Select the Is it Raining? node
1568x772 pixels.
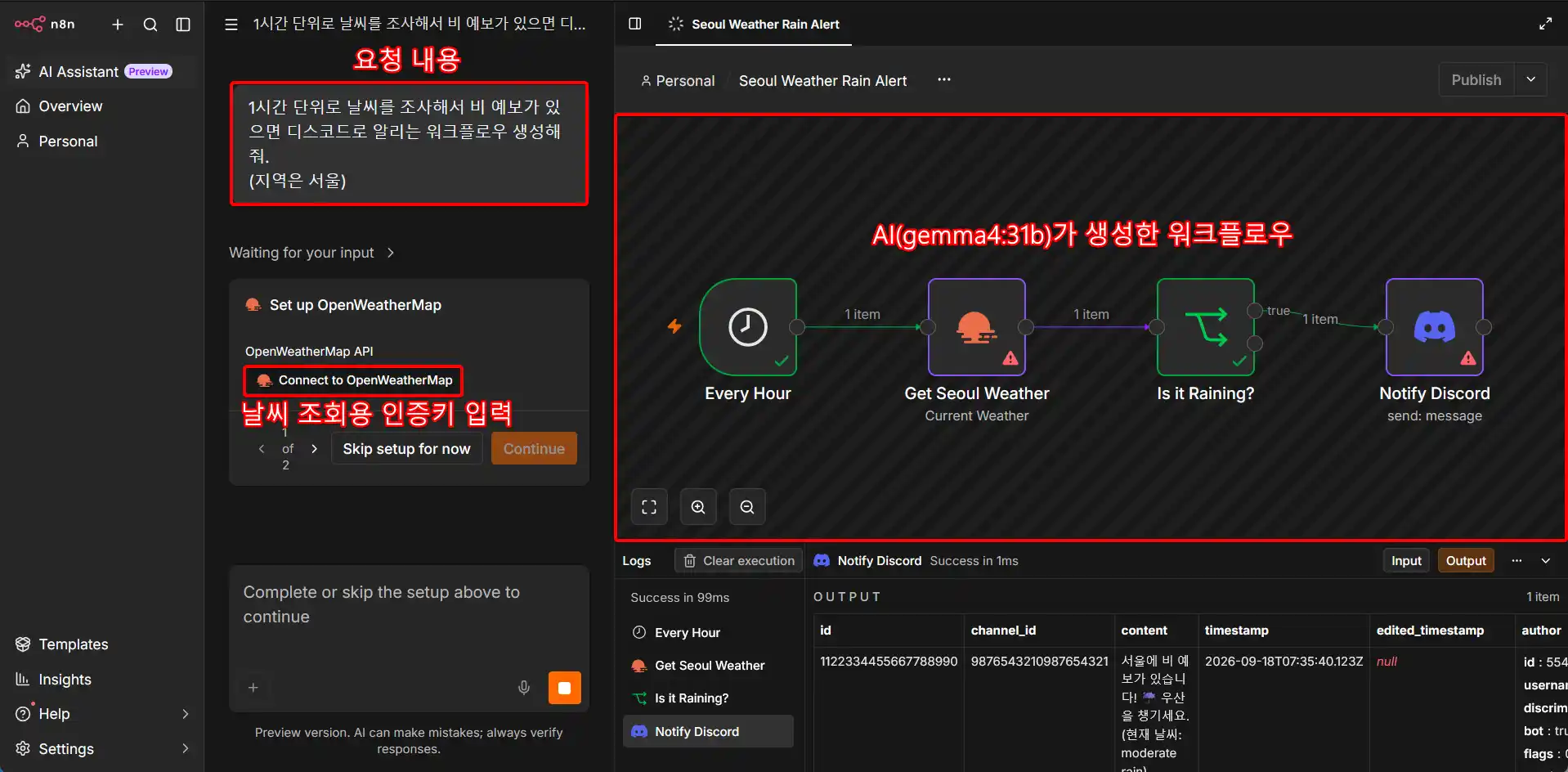pyautogui.click(x=1206, y=327)
